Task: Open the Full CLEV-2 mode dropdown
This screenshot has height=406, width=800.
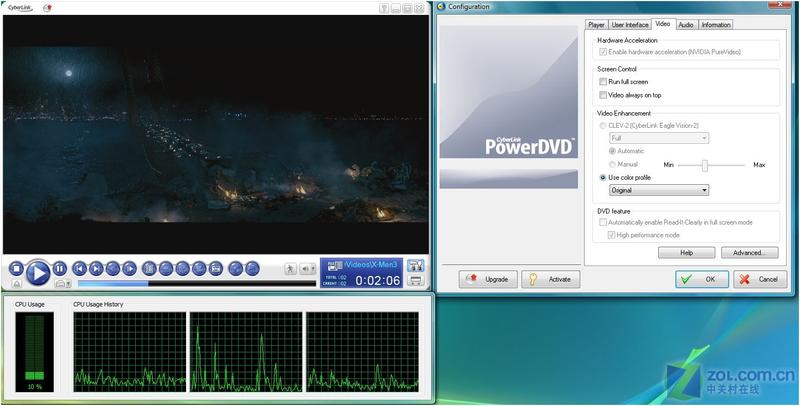Action: click(659, 138)
